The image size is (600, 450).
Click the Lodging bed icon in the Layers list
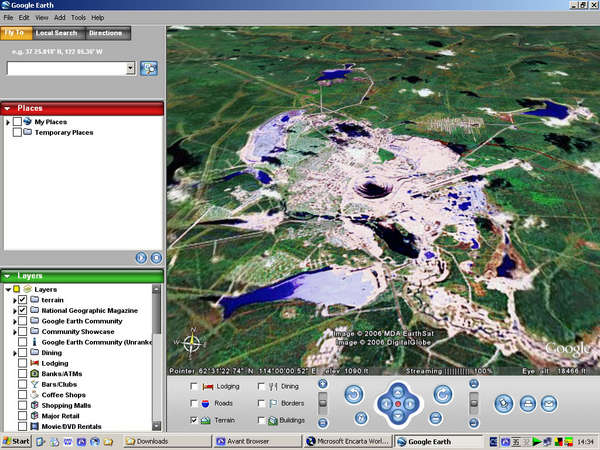click(34, 363)
